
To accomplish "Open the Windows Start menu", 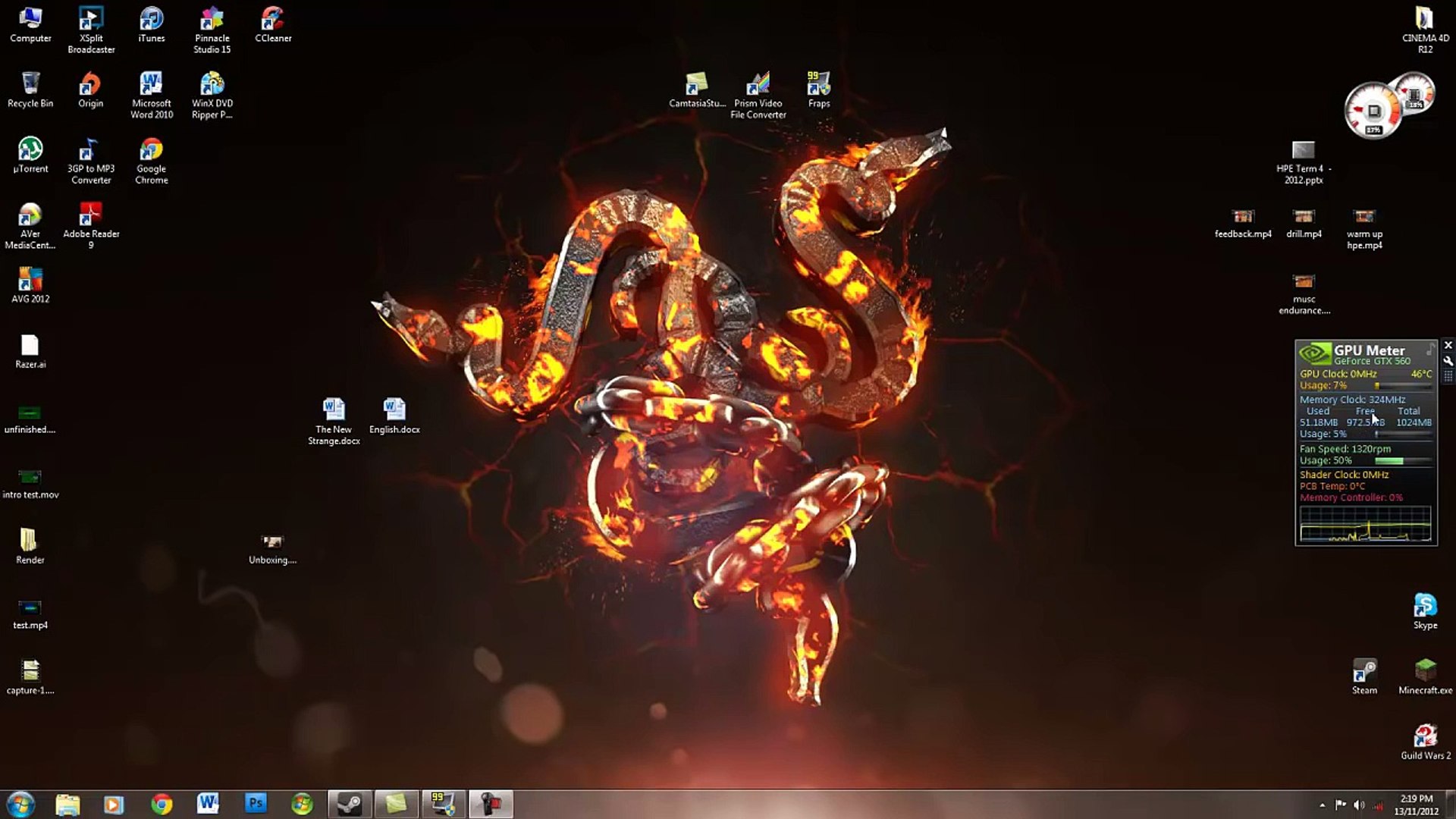I will (x=20, y=803).
